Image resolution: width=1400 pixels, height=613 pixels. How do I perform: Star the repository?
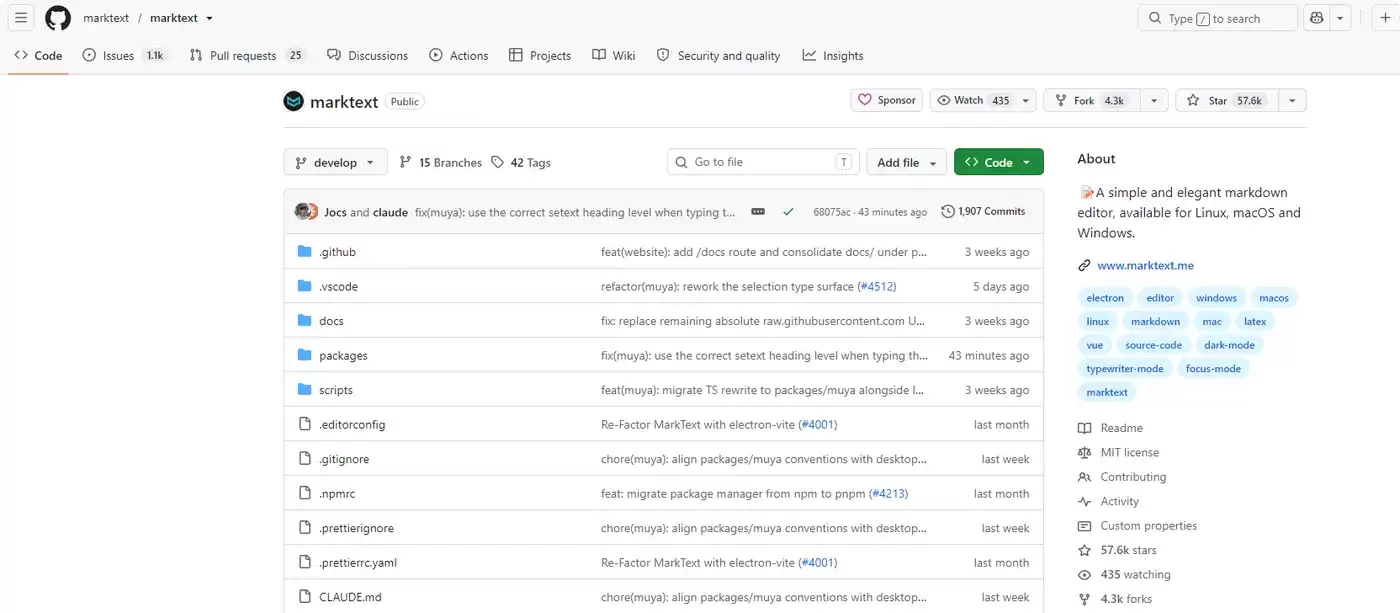point(1226,100)
